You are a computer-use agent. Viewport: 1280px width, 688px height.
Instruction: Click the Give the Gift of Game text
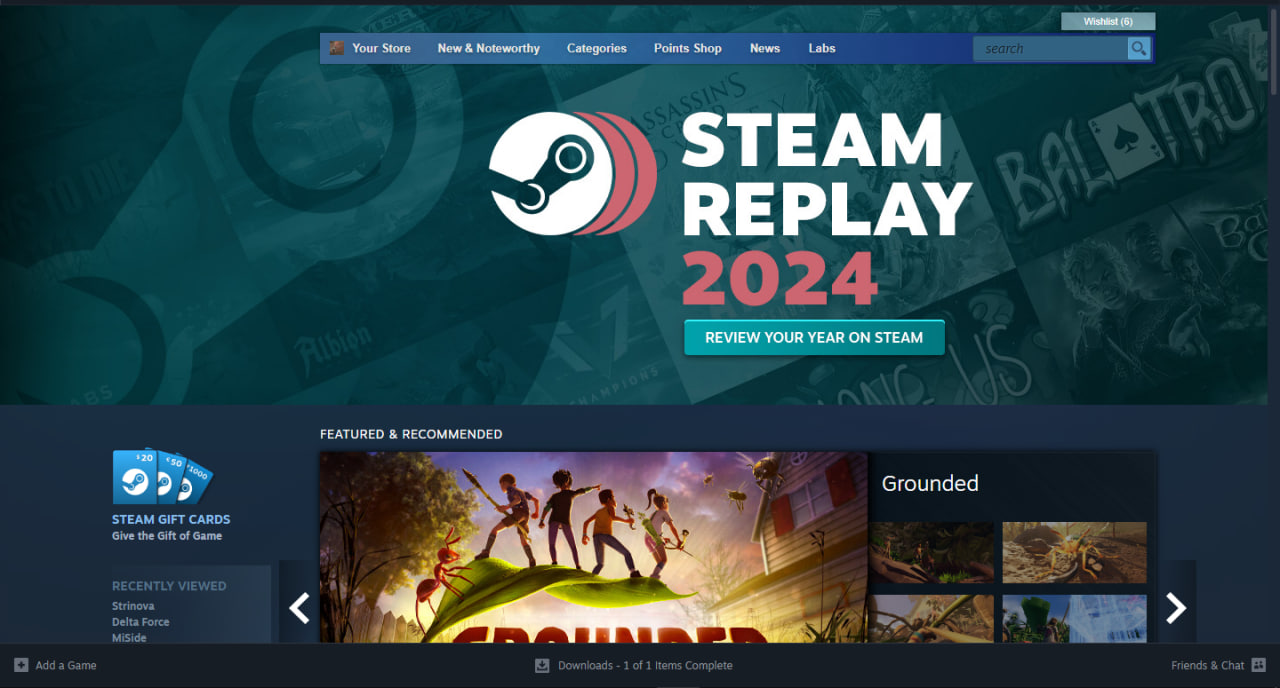coord(167,536)
